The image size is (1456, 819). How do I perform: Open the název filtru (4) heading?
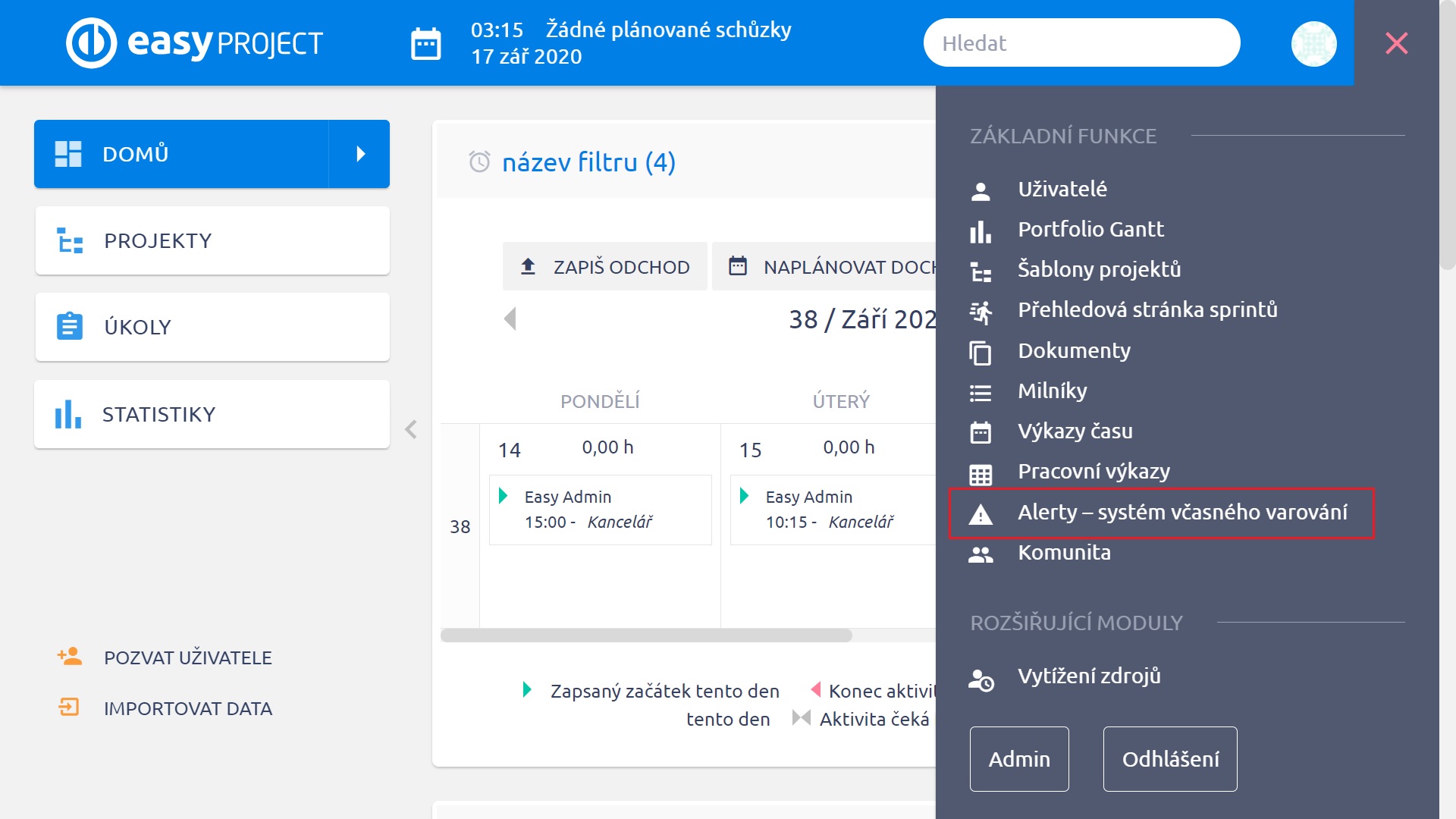click(588, 162)
